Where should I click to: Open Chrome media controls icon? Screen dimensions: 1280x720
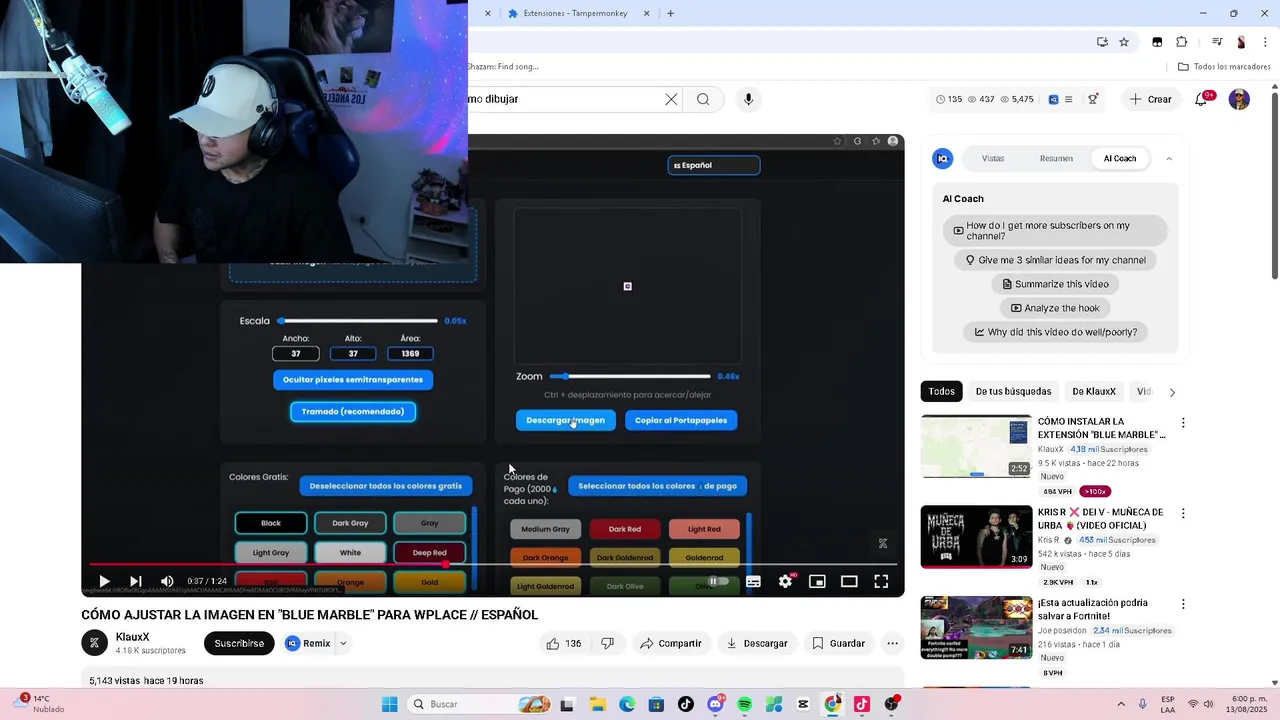(1217, 42)
